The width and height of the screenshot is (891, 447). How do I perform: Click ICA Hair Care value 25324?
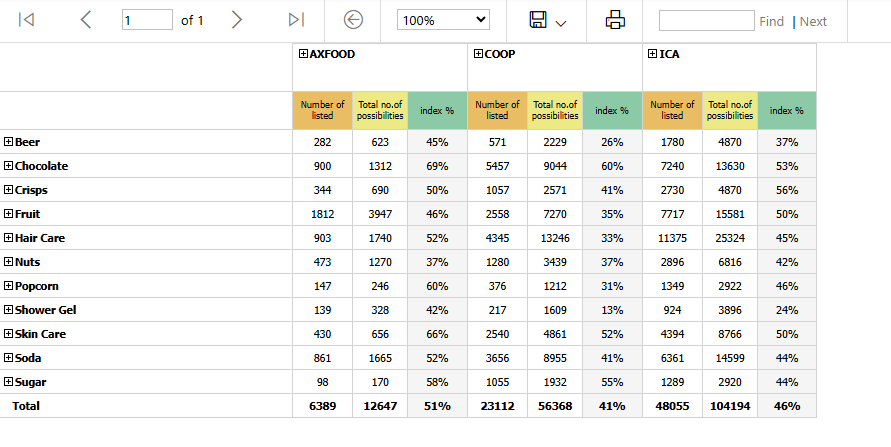(730, 238)
